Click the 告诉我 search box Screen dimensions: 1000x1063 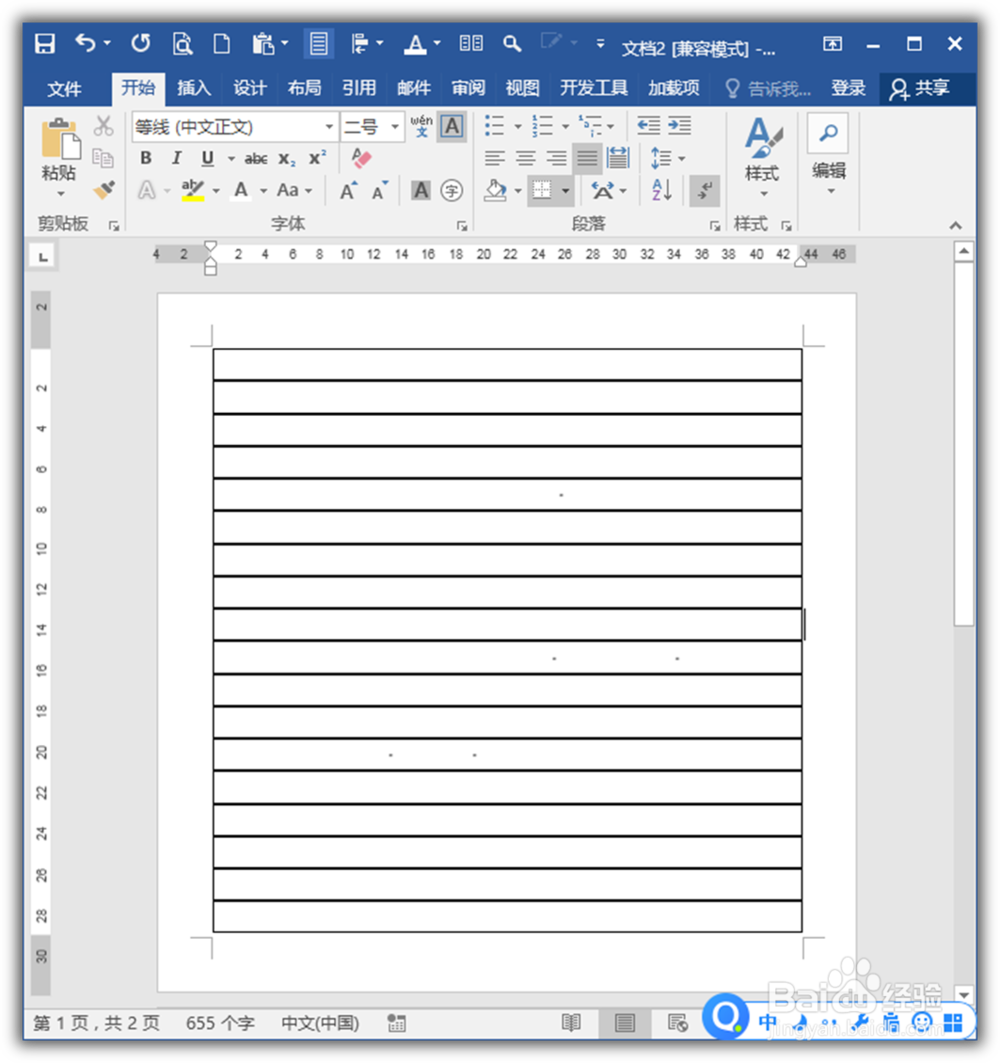[x=768, y=89]
